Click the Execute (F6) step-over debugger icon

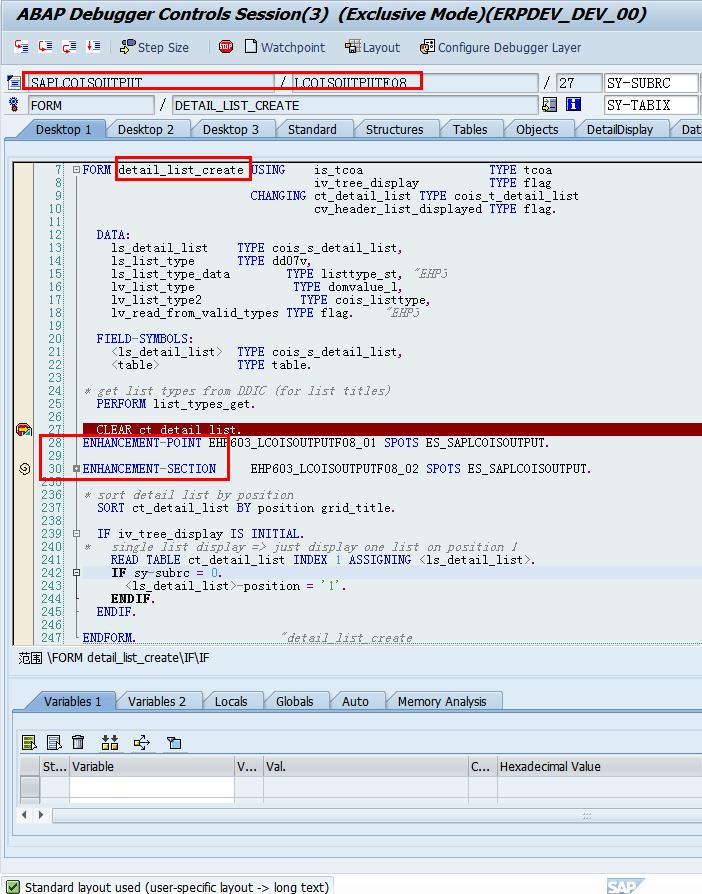tap(46, 47)
